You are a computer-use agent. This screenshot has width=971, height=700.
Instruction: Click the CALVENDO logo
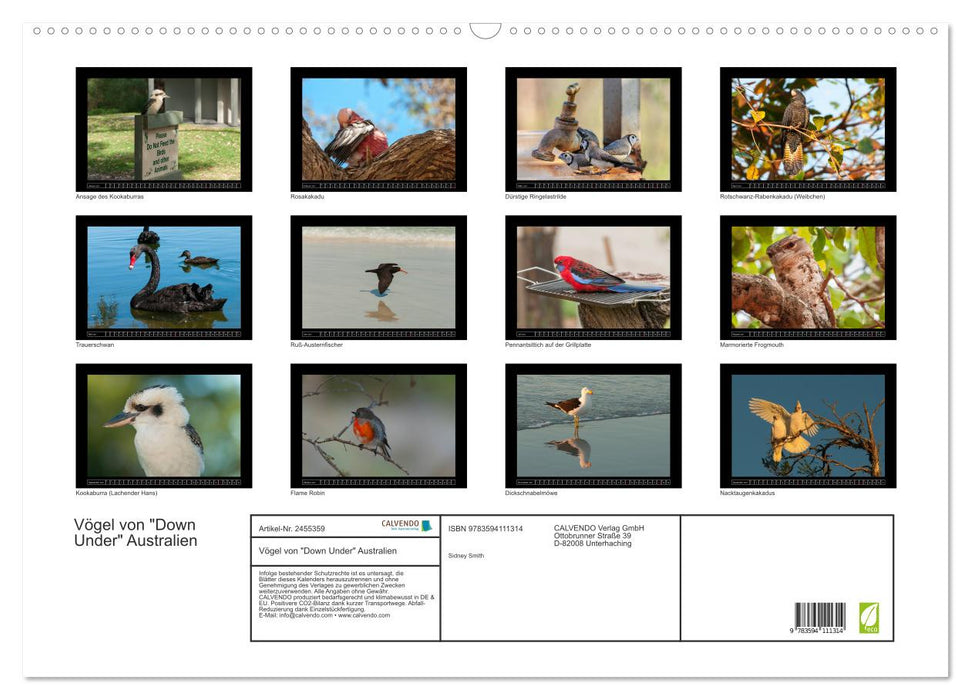pyautogui.click(x=406, y=525)
